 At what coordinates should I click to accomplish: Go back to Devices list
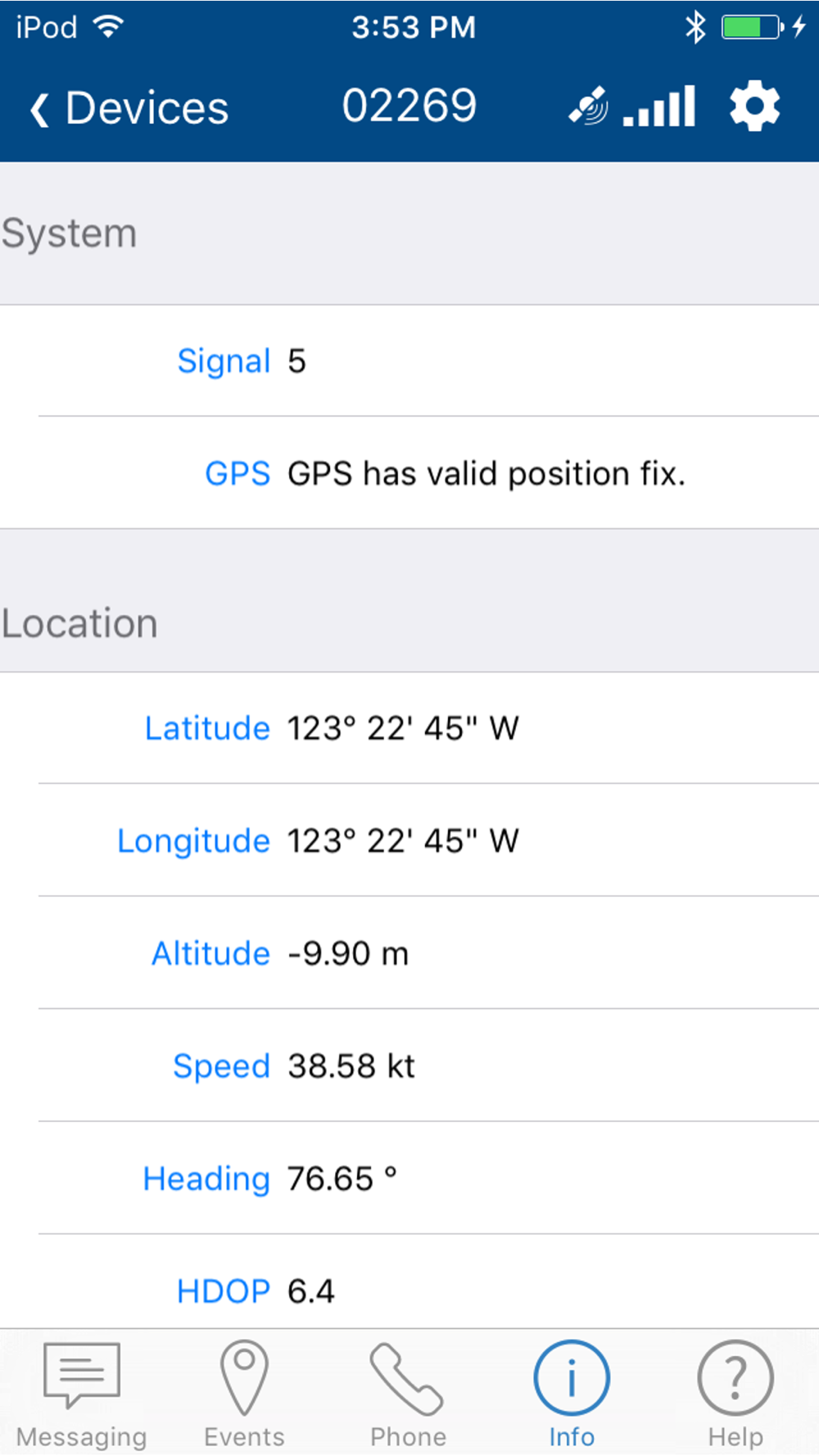pyautogui.click(x=129, y=108)
